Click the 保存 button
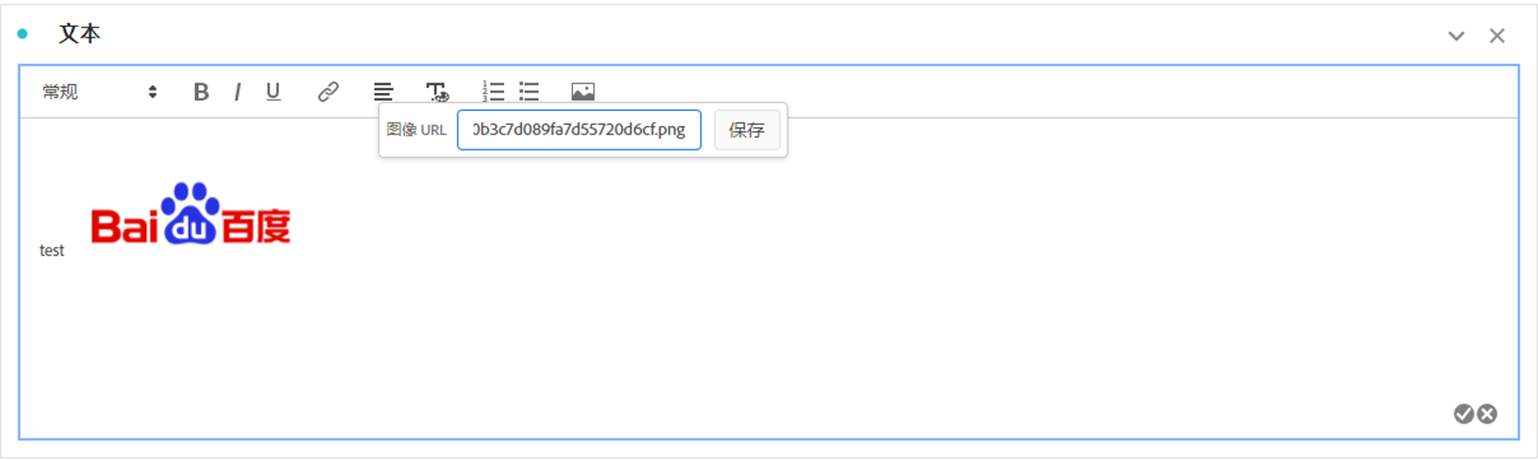1538x461 pixels. pos(747,131)
